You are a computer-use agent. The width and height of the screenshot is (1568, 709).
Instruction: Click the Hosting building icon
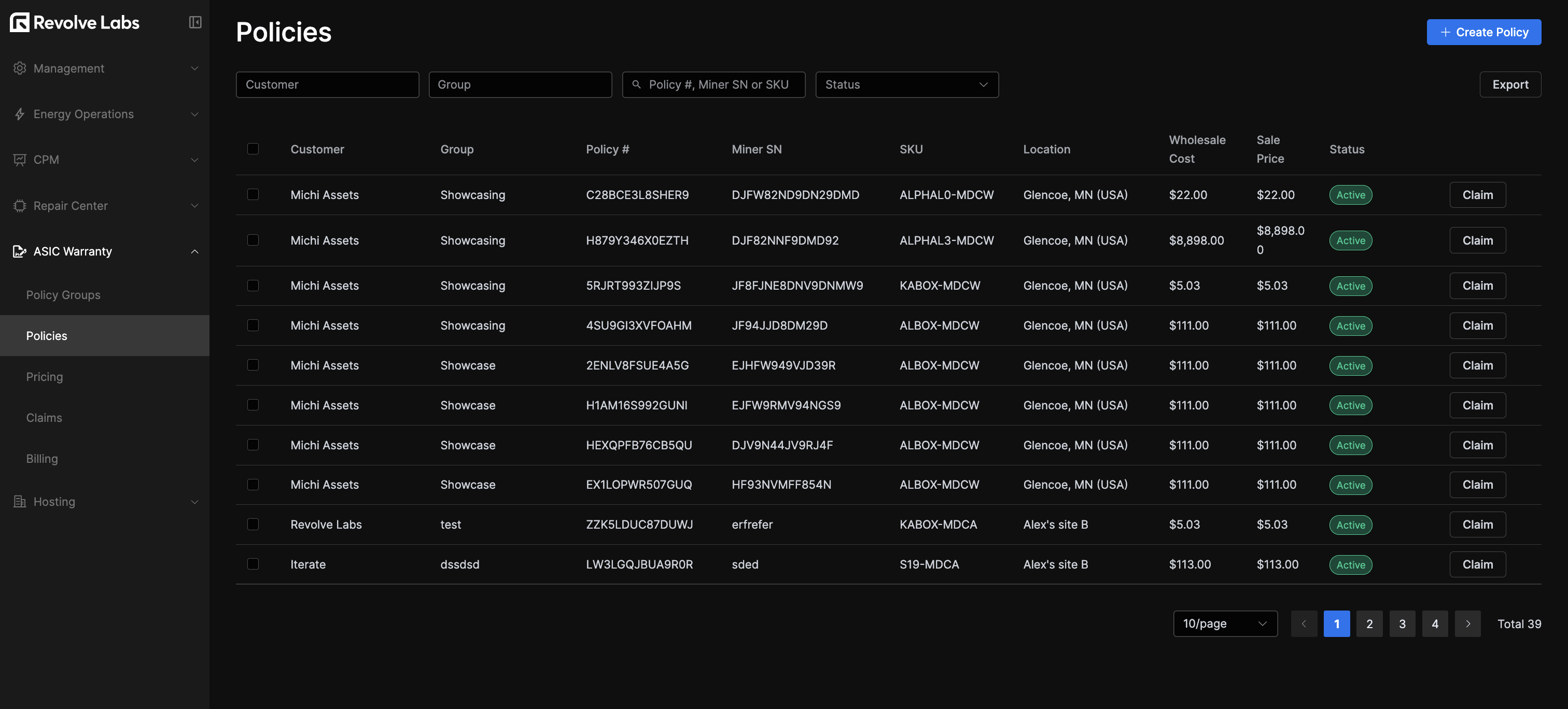click(20, 502)
